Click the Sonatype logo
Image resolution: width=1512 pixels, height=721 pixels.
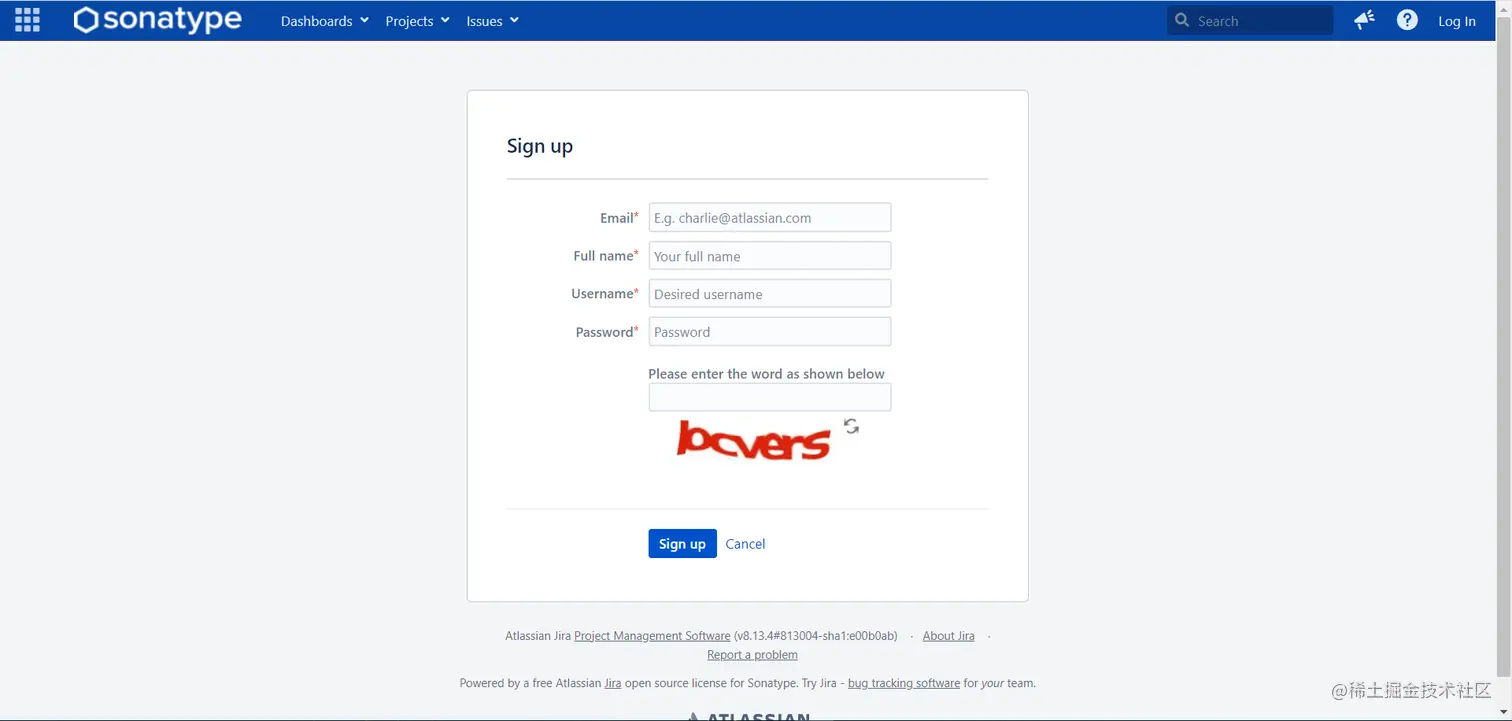[x=158, y=20]
